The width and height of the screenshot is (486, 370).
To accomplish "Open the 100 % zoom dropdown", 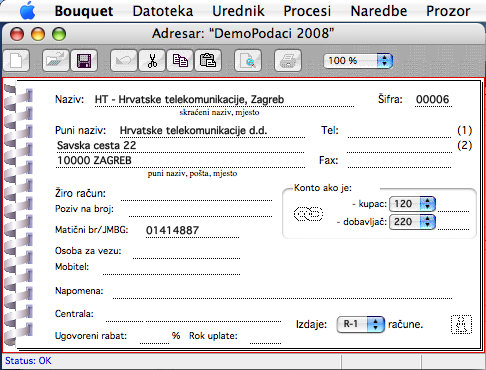I will click(358, 61).
